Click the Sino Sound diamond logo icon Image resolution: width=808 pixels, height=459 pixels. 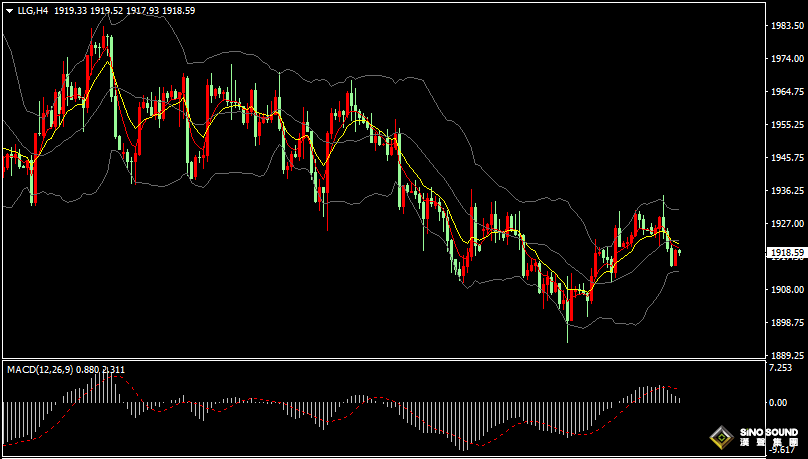point(719,437)
